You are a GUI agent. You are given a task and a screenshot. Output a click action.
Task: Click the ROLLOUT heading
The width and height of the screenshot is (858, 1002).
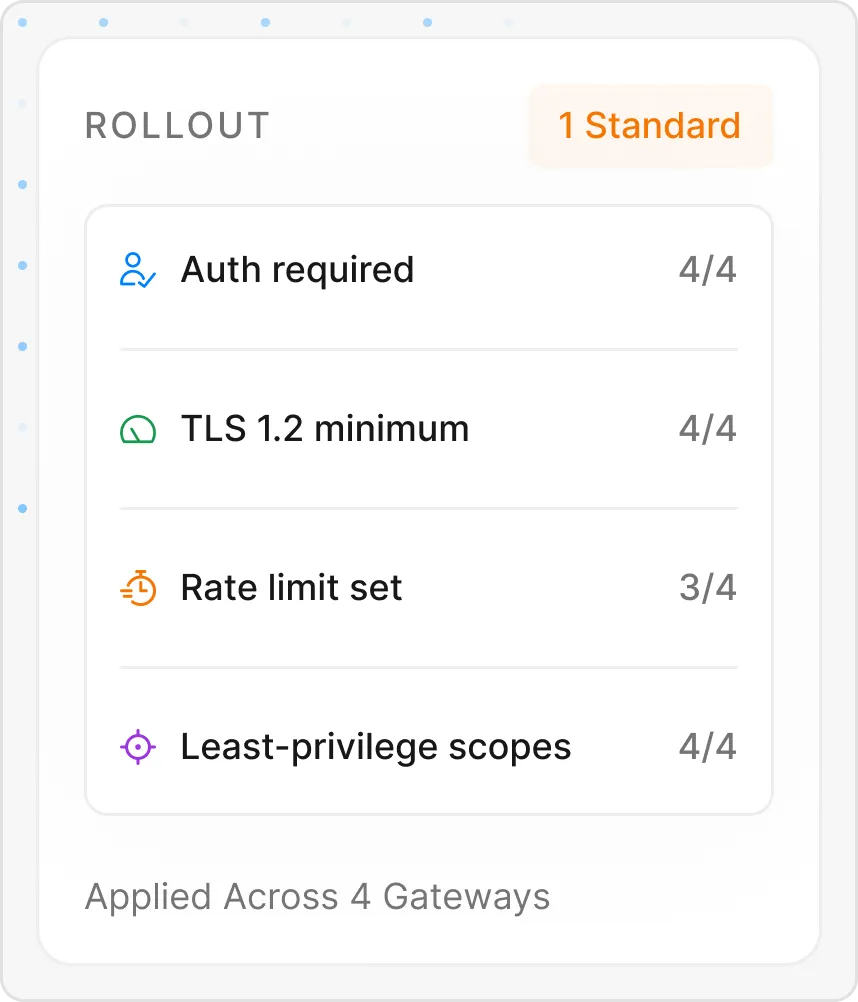click(x=178, y=125)
